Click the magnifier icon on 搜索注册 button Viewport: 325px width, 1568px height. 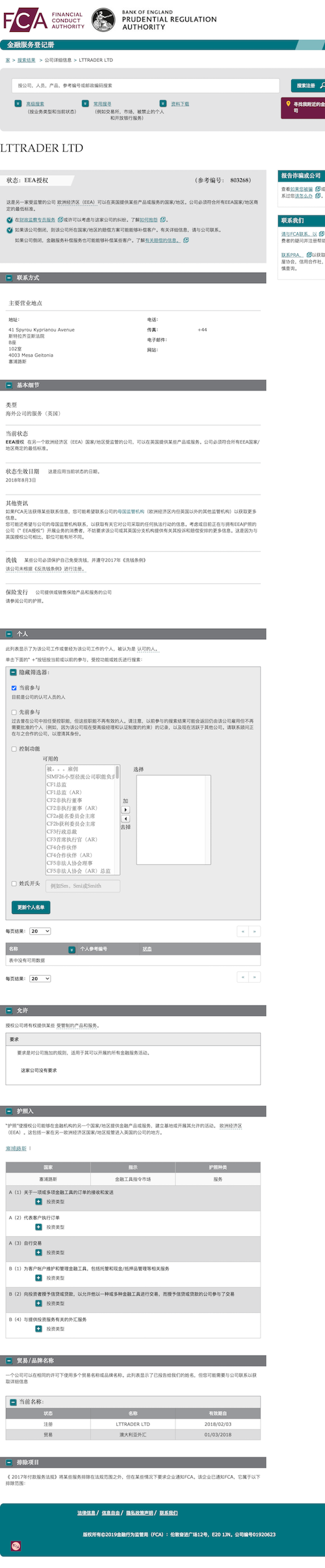click(322, 85)
